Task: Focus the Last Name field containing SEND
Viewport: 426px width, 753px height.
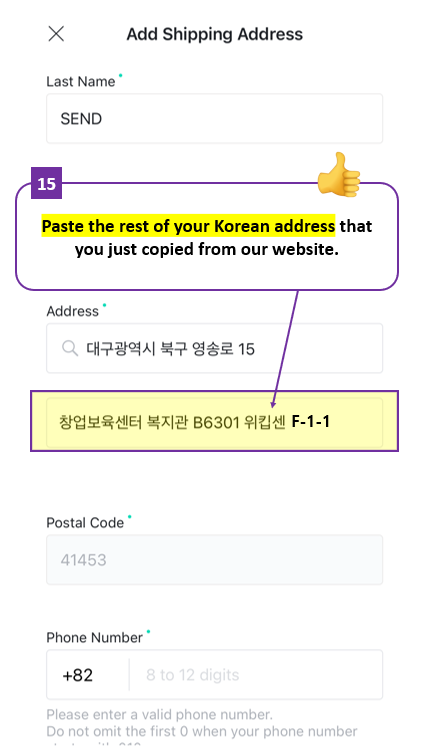Action: [214, 119]
